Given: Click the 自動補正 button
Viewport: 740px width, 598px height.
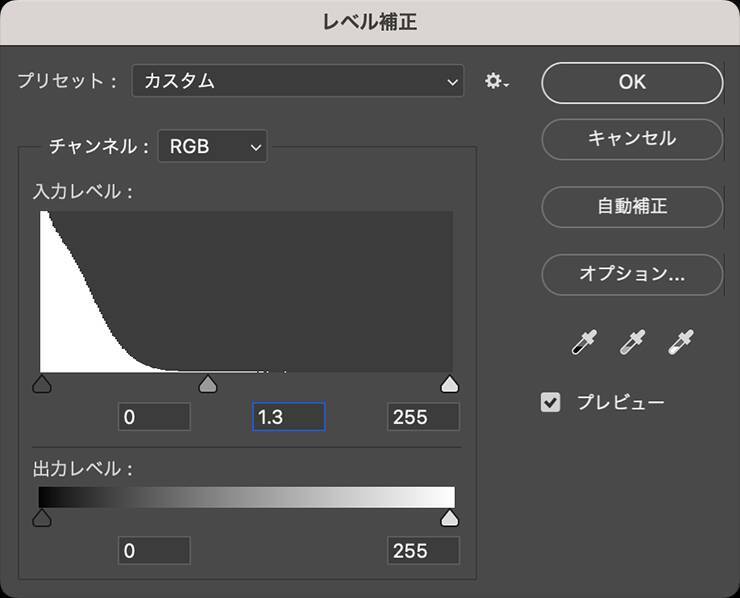Looking at the screenshot, I should (x=632, y=207).
